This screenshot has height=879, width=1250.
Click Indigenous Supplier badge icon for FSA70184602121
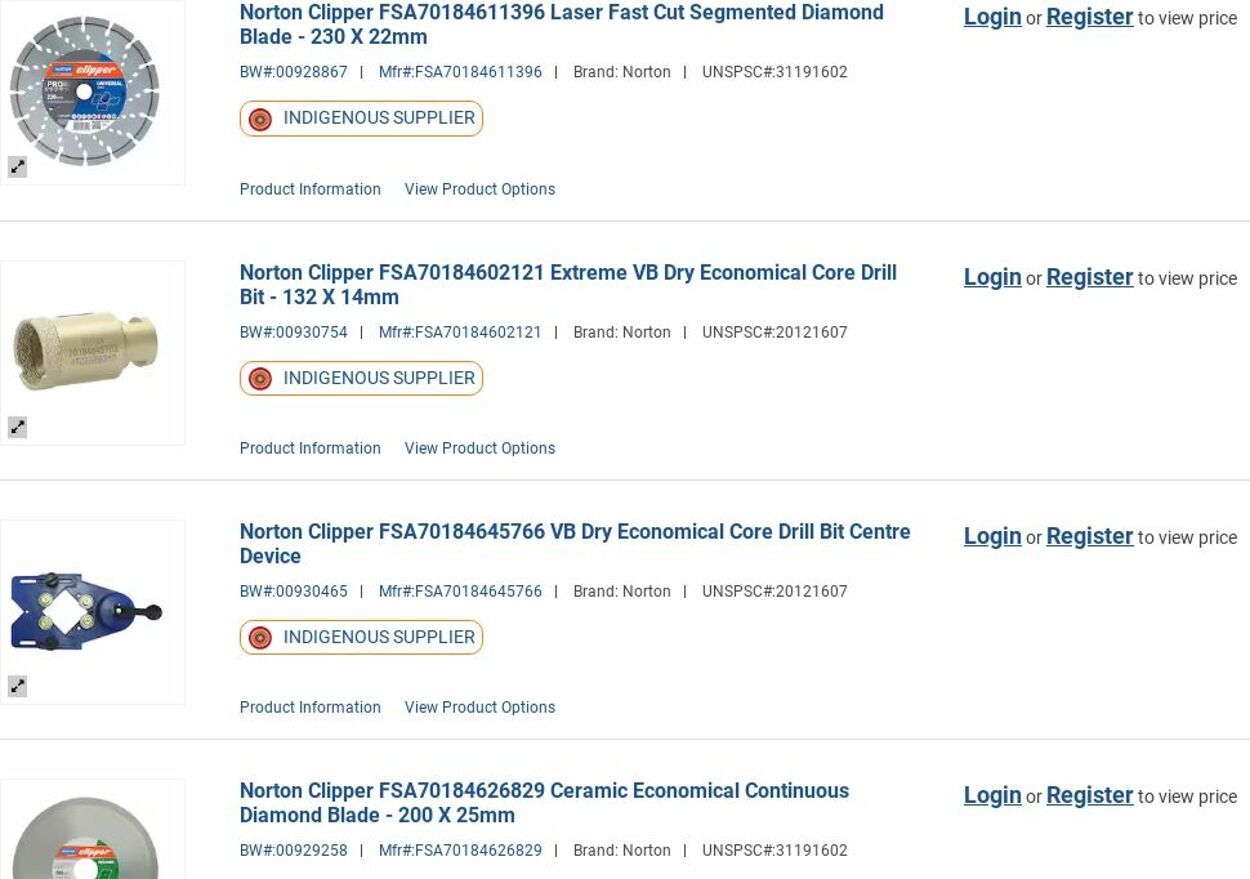tap(260, 379)
